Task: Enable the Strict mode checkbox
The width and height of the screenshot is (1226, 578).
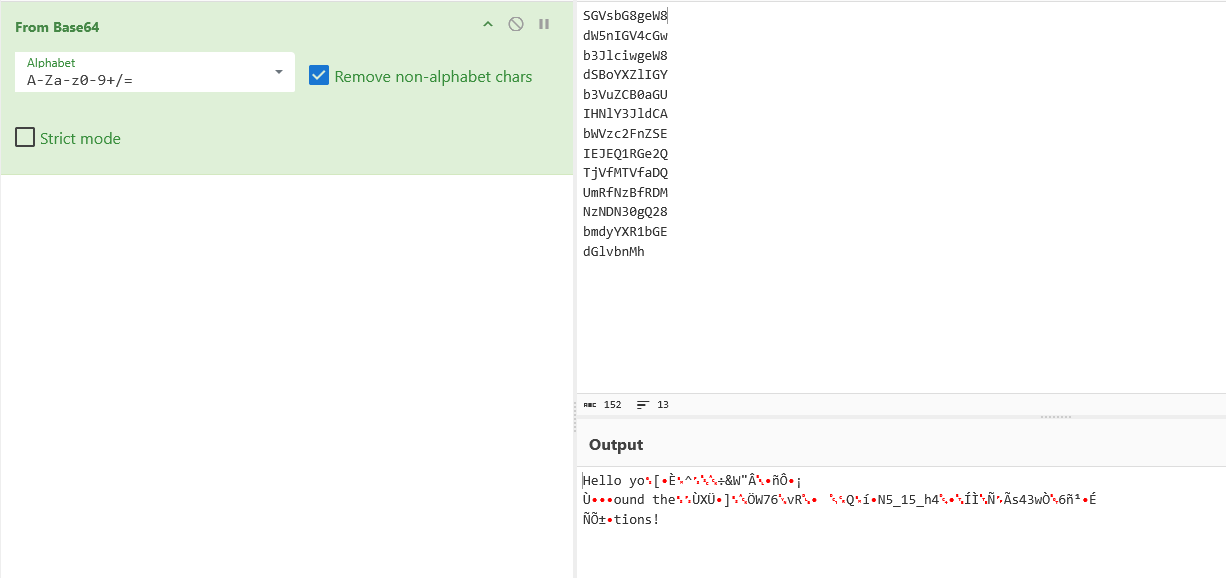Action: (25, 138)
